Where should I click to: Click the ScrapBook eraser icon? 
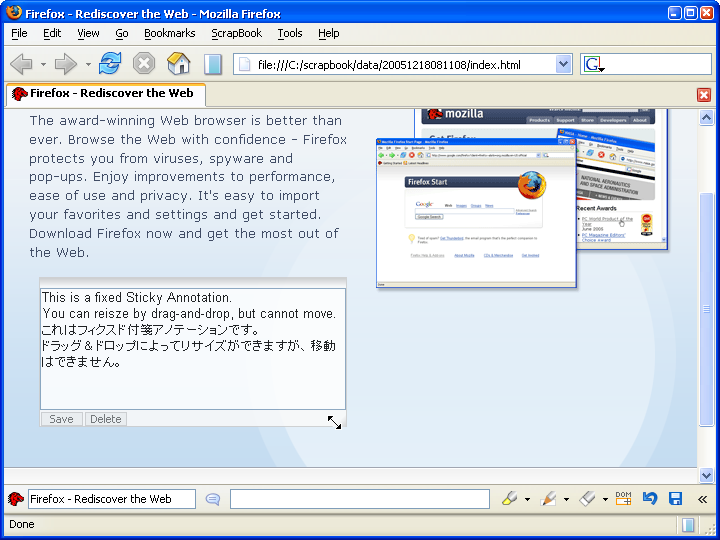(588, 498)
